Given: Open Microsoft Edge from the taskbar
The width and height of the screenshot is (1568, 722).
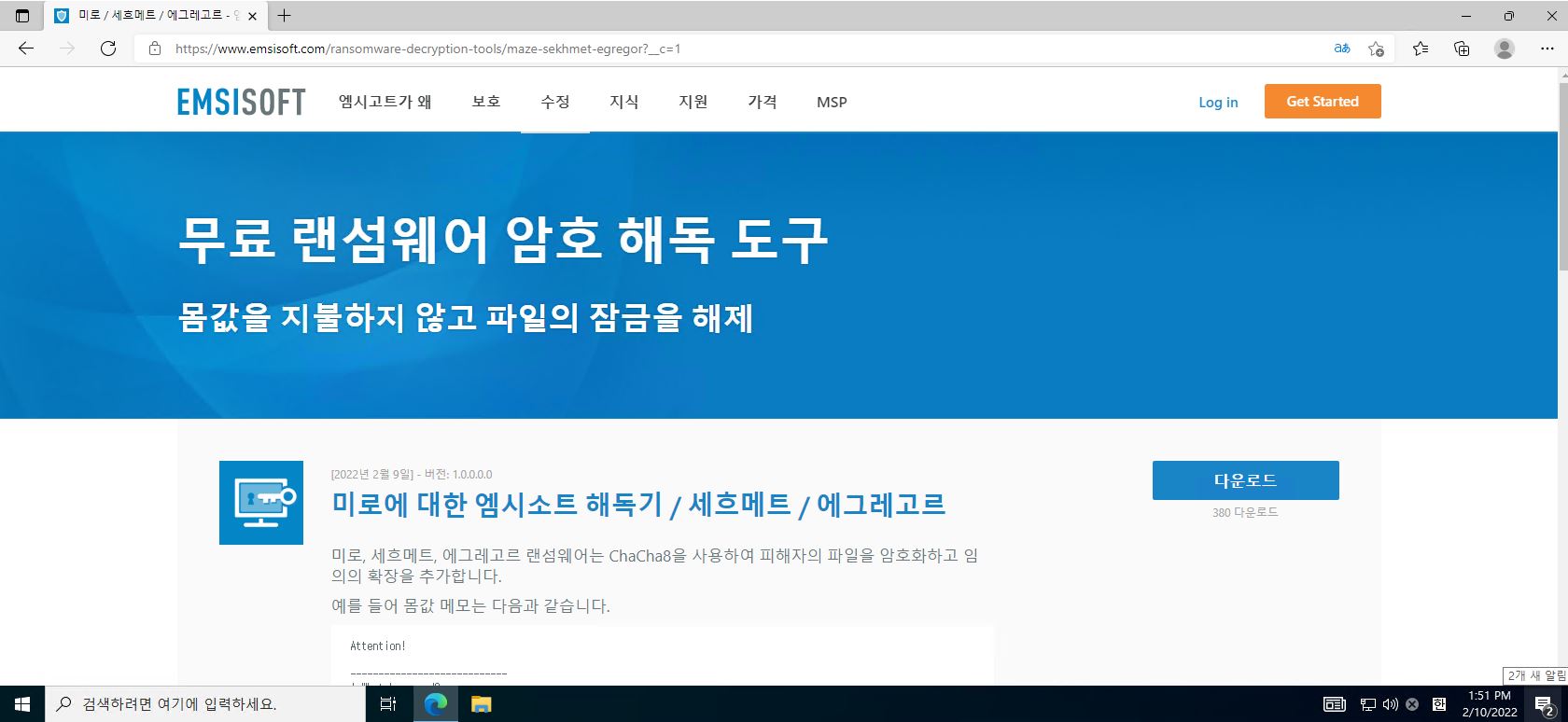Looking at the screenshot, I should 436,704.
